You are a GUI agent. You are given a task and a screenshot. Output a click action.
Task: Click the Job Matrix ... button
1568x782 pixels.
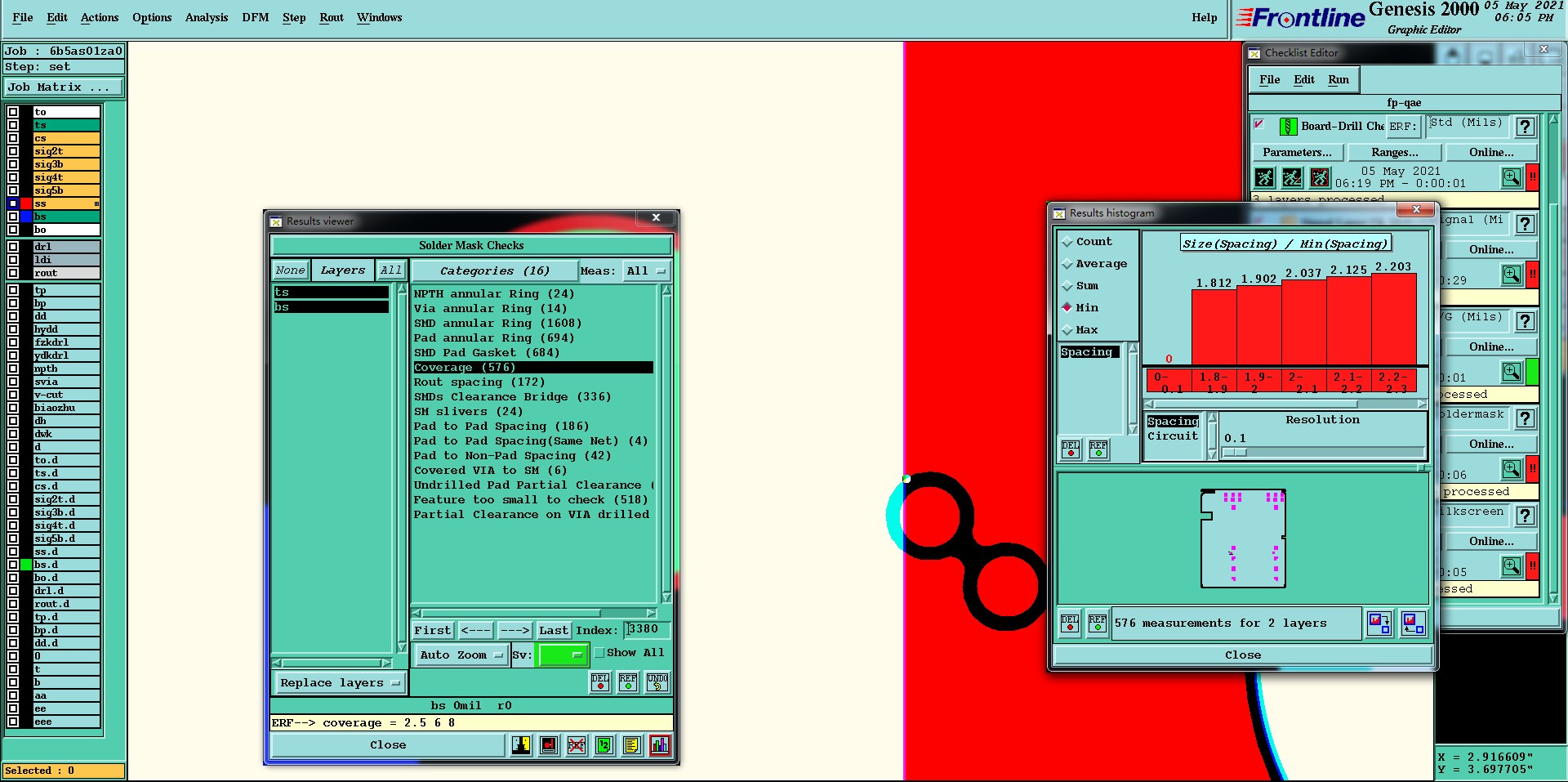click(x=64, y=87)
